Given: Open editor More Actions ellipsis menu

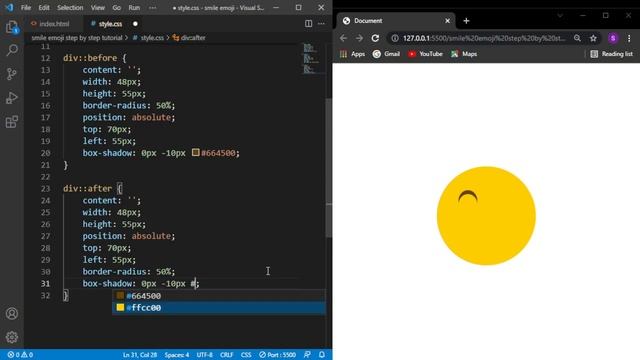Looking at the screenshot, I should (x=322, y=24).
